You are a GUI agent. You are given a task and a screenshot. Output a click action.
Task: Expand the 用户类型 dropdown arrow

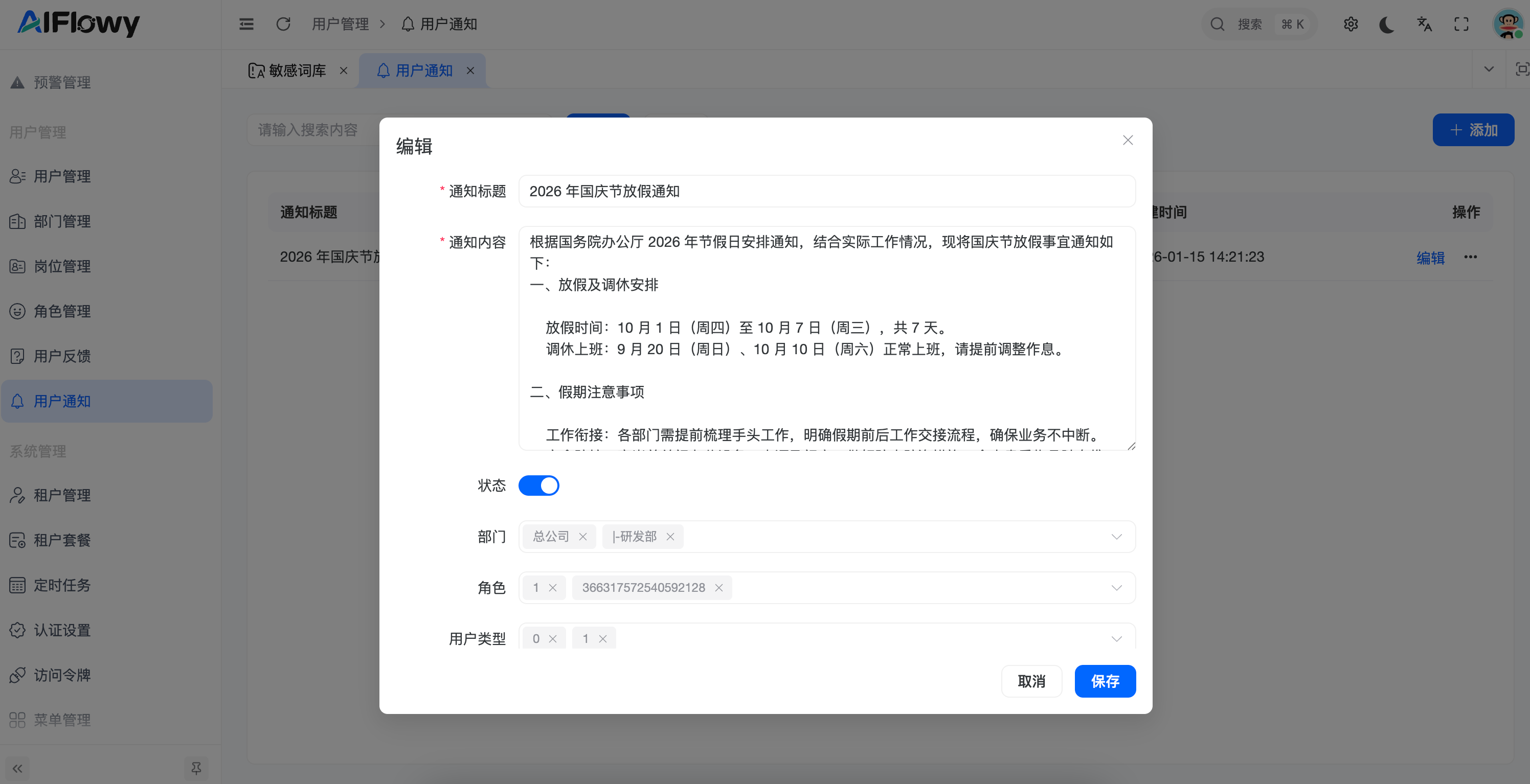point(1116,638)
